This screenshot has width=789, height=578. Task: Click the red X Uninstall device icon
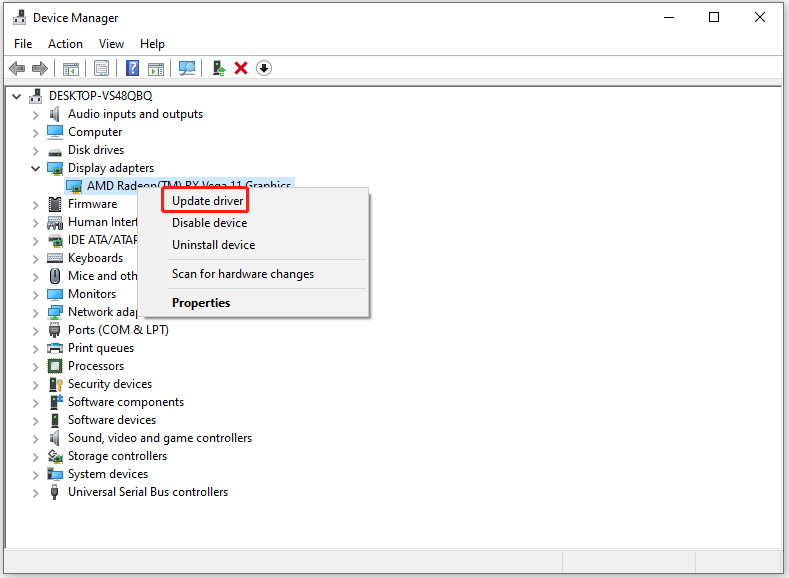click(241, 68)
